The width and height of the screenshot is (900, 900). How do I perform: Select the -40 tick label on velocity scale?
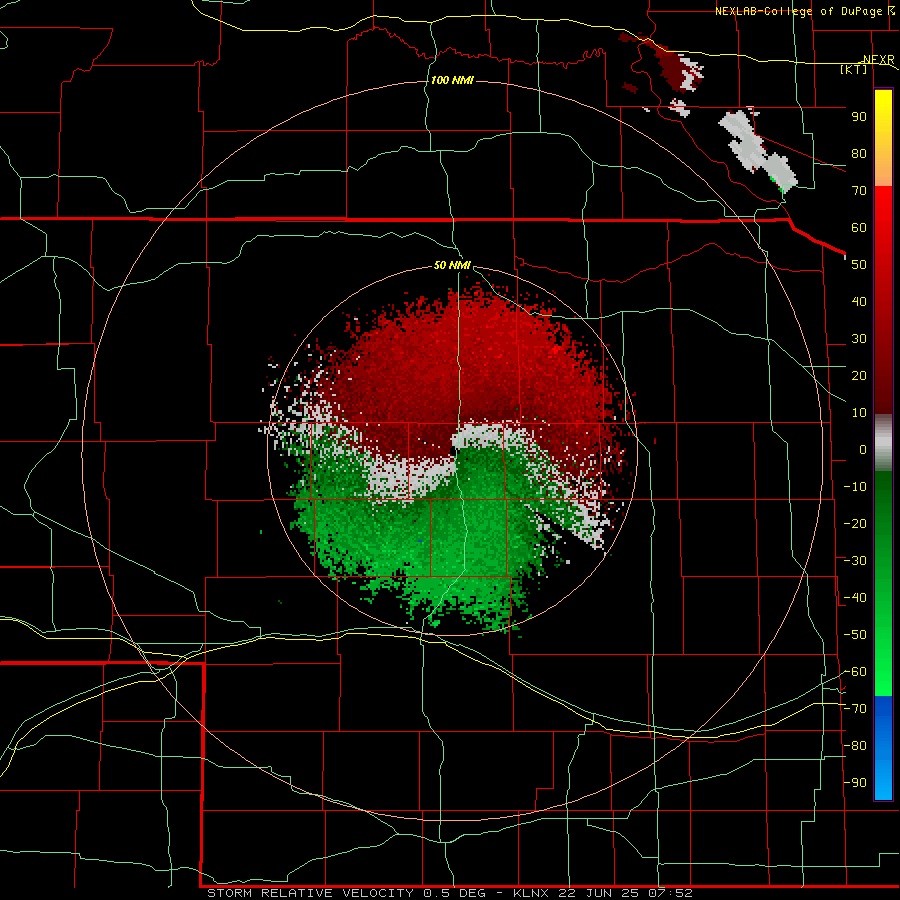tap(855, 598)
